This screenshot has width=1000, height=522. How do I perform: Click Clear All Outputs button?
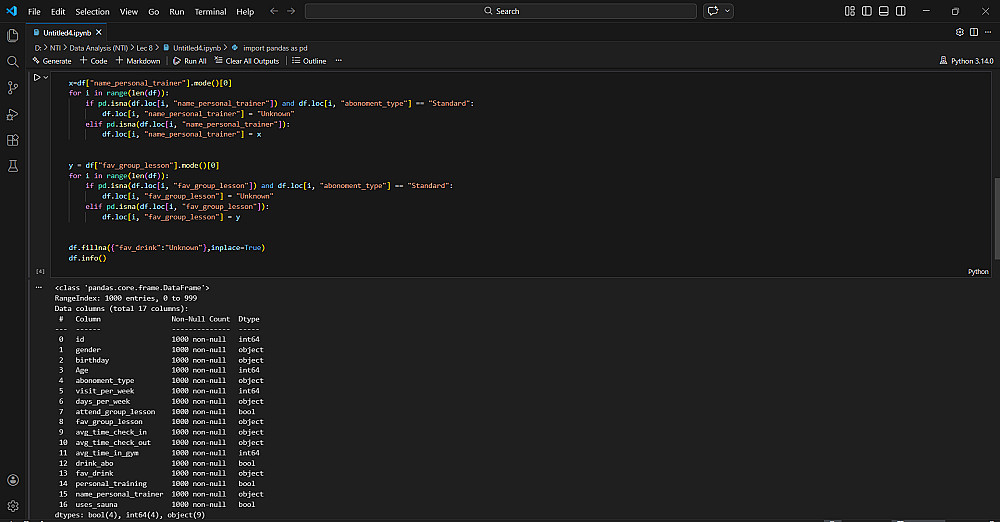click(x=247, y=61)
